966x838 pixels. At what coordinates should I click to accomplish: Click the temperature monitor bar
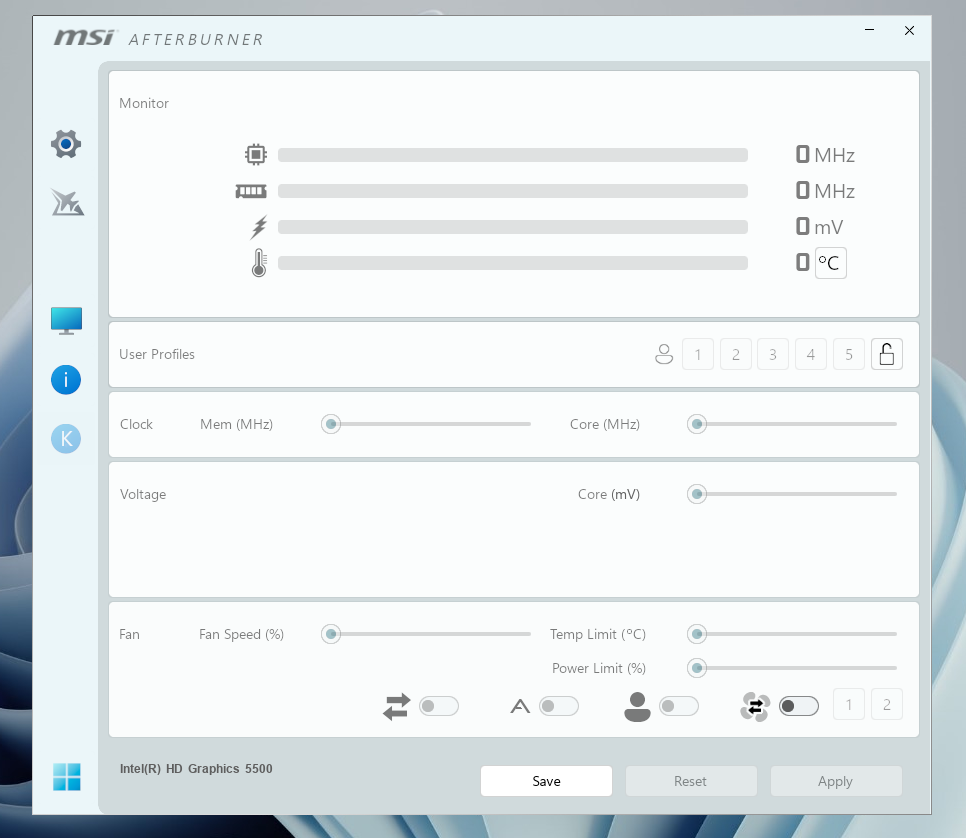point(513,263)
